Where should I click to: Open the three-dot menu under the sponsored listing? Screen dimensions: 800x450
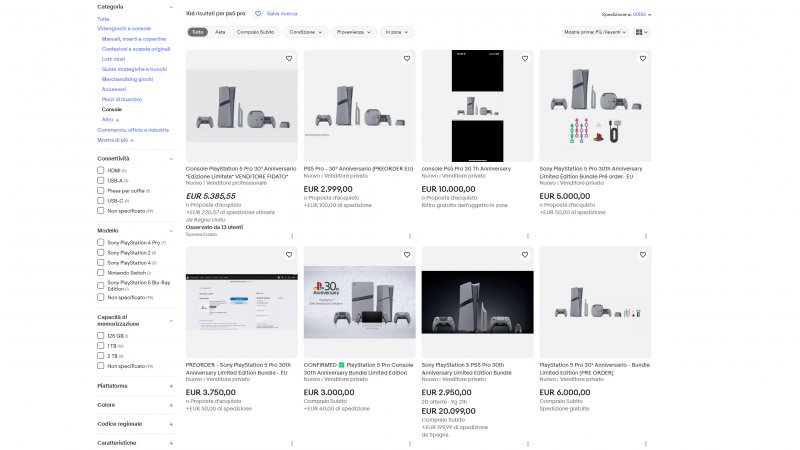[292, 236]
